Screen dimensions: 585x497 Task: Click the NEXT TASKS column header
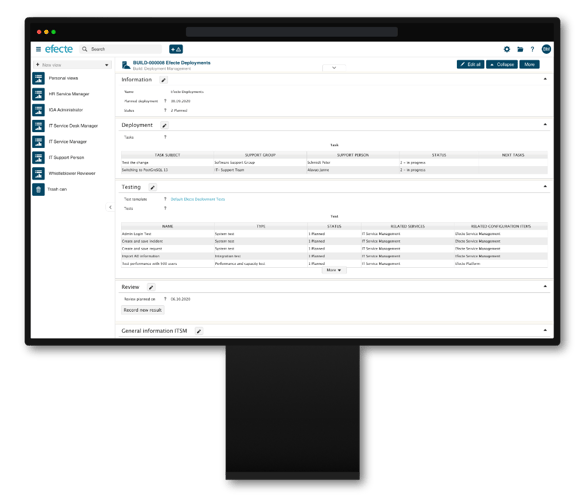coord(513,155)
